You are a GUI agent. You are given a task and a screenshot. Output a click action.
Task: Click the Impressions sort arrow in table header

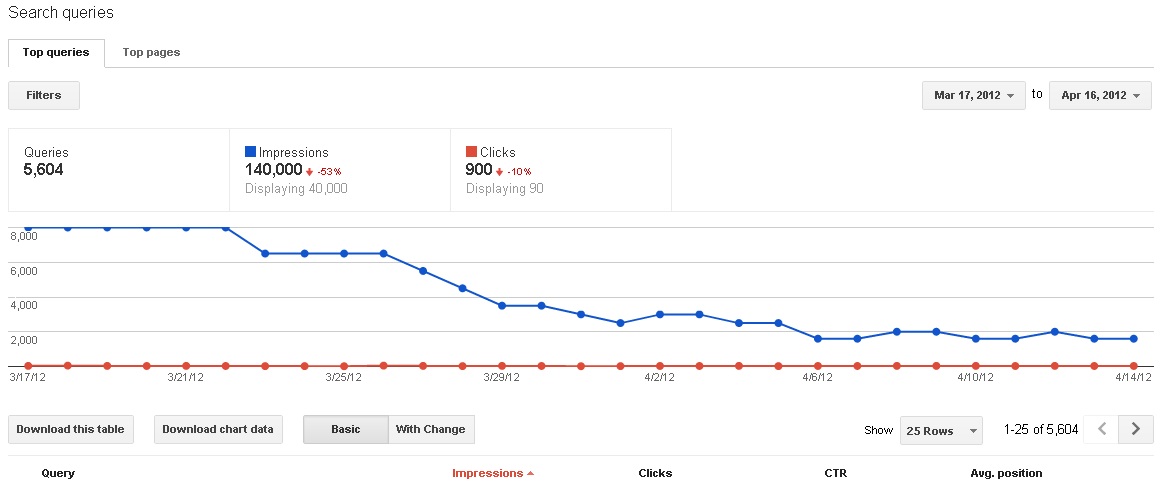point(530,474)
